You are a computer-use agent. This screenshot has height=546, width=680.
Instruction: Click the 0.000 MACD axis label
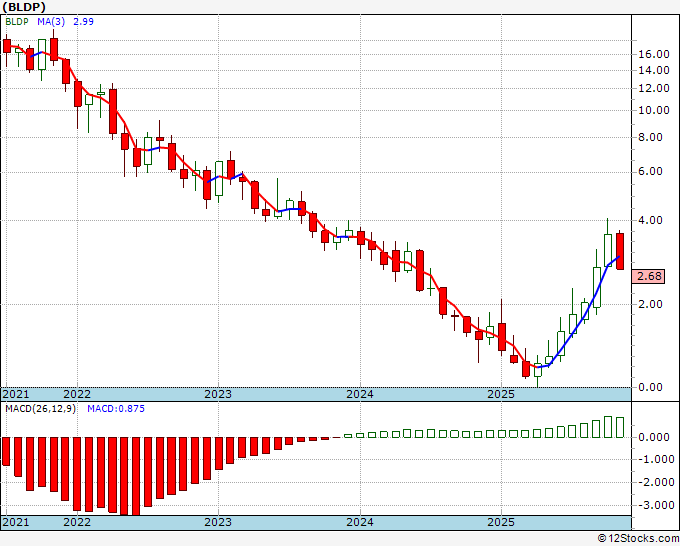(x=654, y=437)
